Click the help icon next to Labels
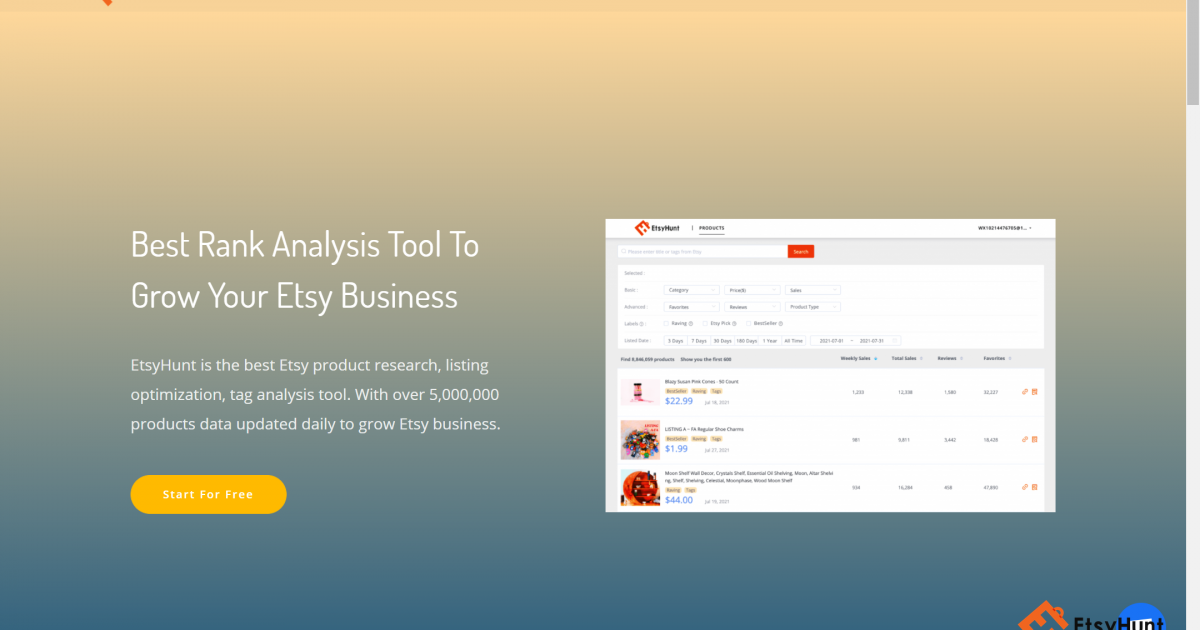 (x=642, y=324)
